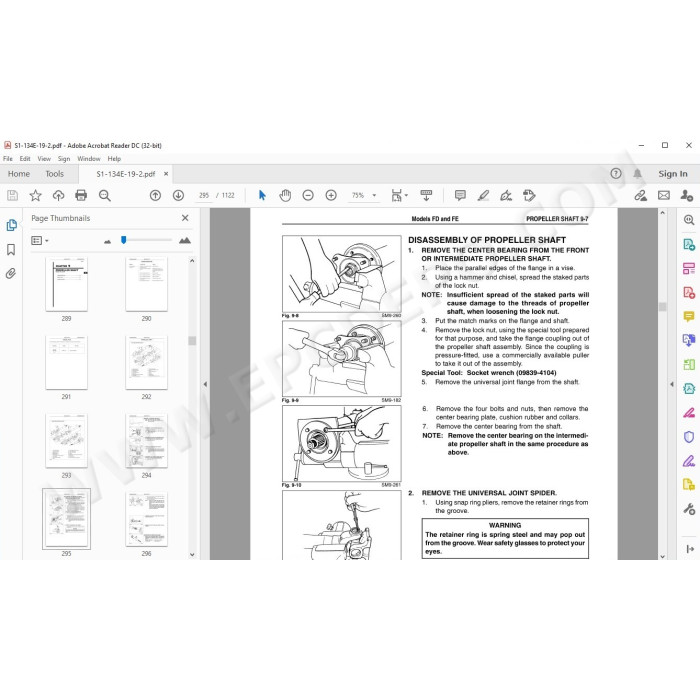Click document scrollbar down arrow

(662, 556)
